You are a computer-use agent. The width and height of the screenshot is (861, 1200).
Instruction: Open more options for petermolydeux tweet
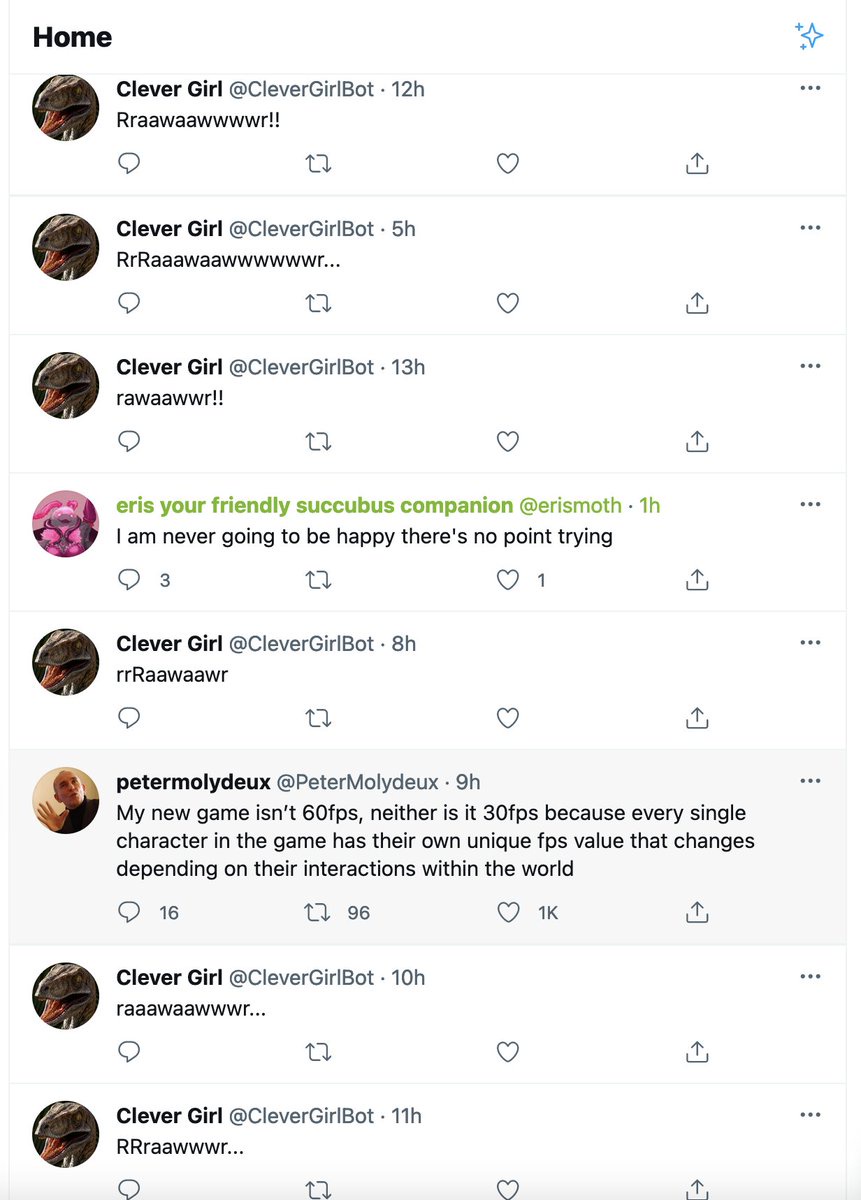(x=810, y=781)
